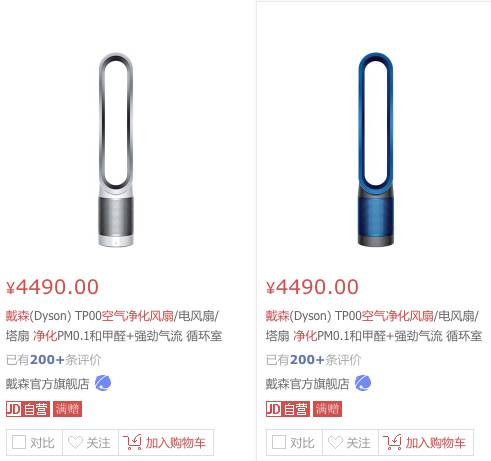
Task: Click the blue chat icon beside right 戴森官方旗舰店
Action: point(363,383)
